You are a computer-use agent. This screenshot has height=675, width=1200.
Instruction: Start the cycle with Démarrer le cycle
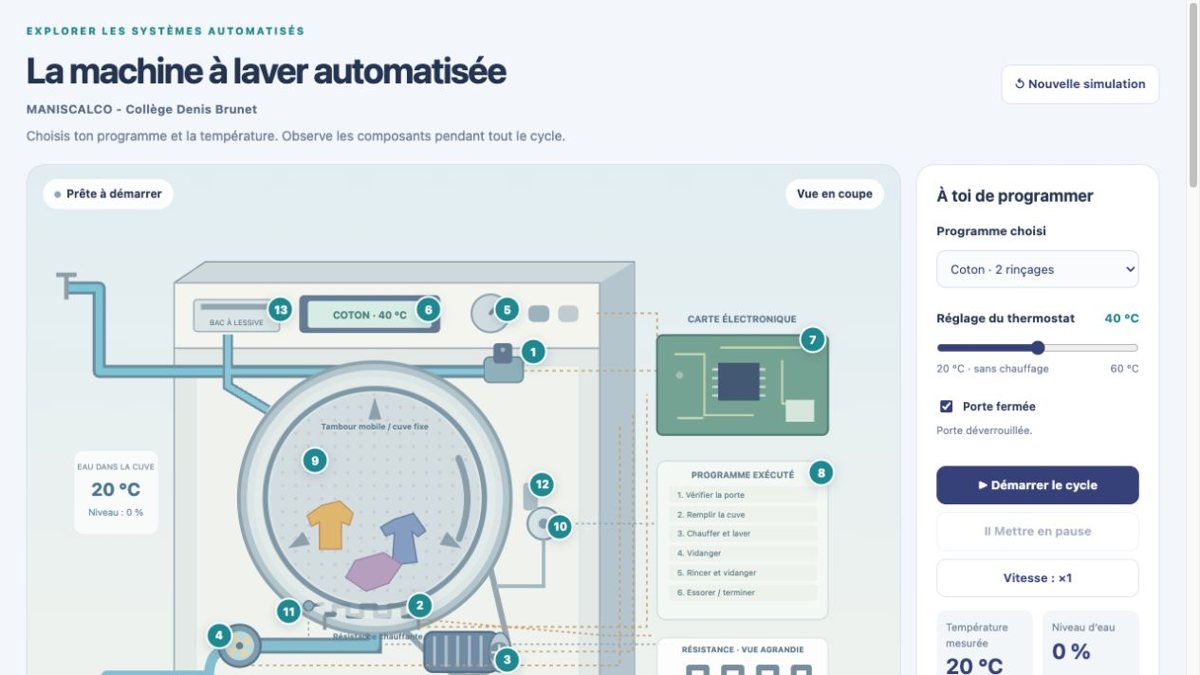click(1037, 485)
